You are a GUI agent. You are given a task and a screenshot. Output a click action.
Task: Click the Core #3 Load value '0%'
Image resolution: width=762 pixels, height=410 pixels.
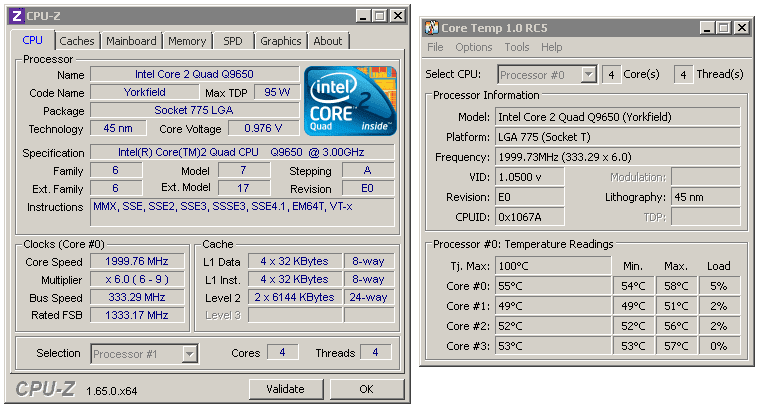719,346
